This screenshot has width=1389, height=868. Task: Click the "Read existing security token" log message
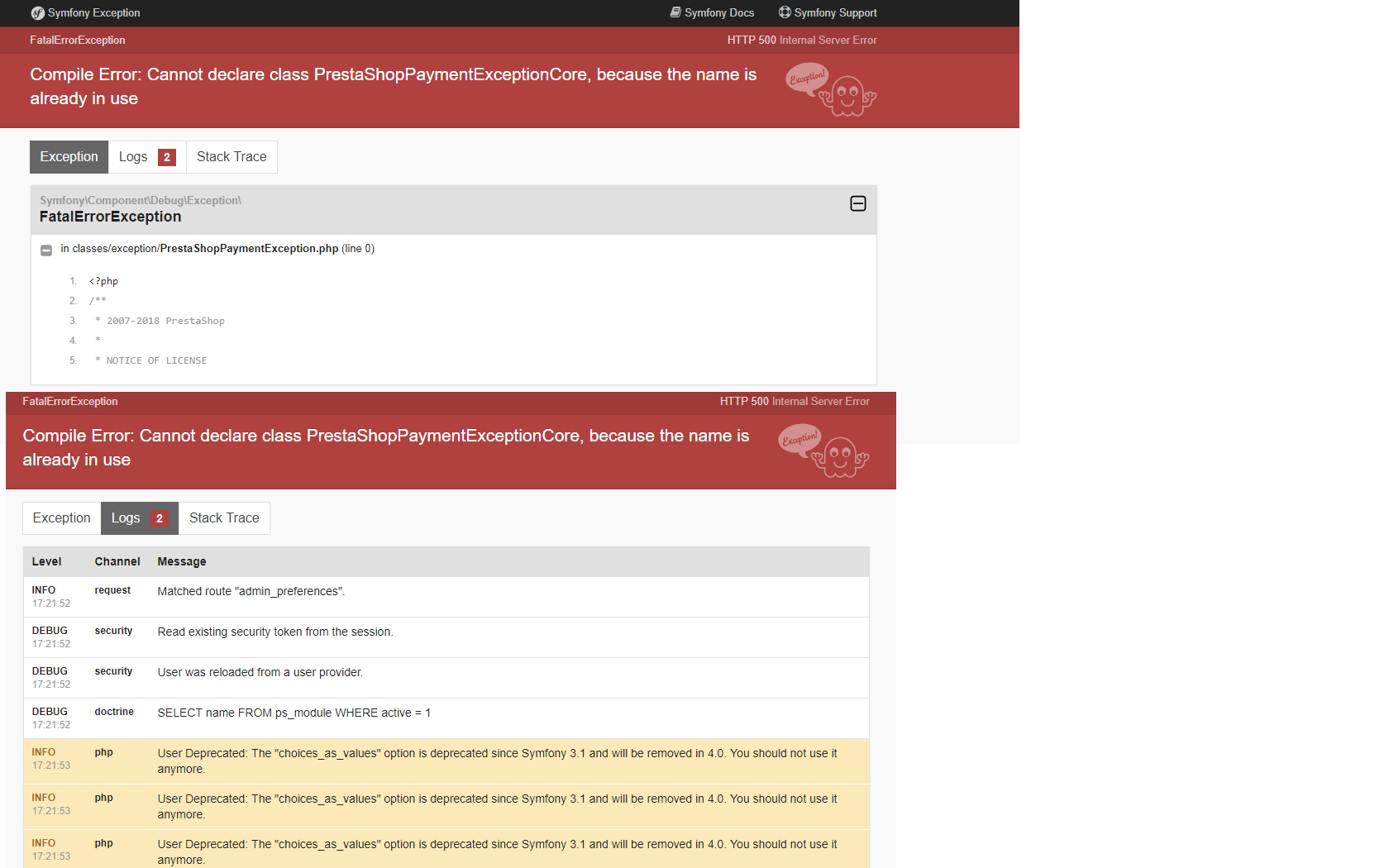tap(275, 632)
